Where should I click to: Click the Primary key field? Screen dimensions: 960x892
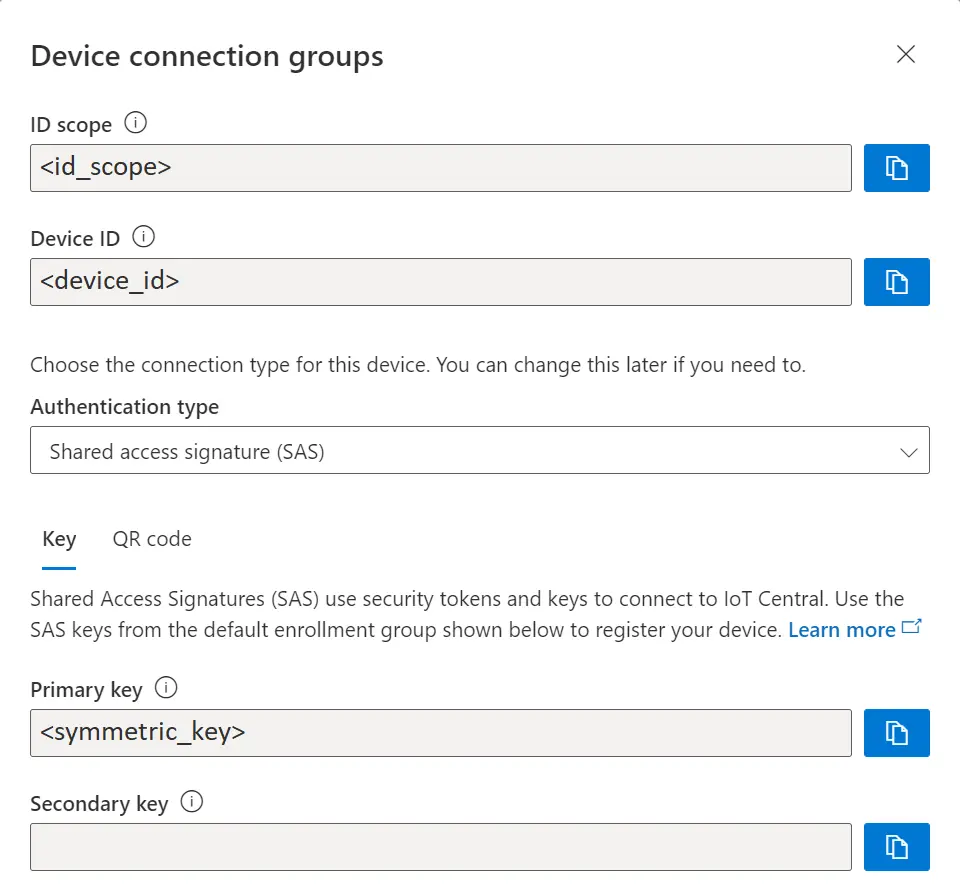441,733
